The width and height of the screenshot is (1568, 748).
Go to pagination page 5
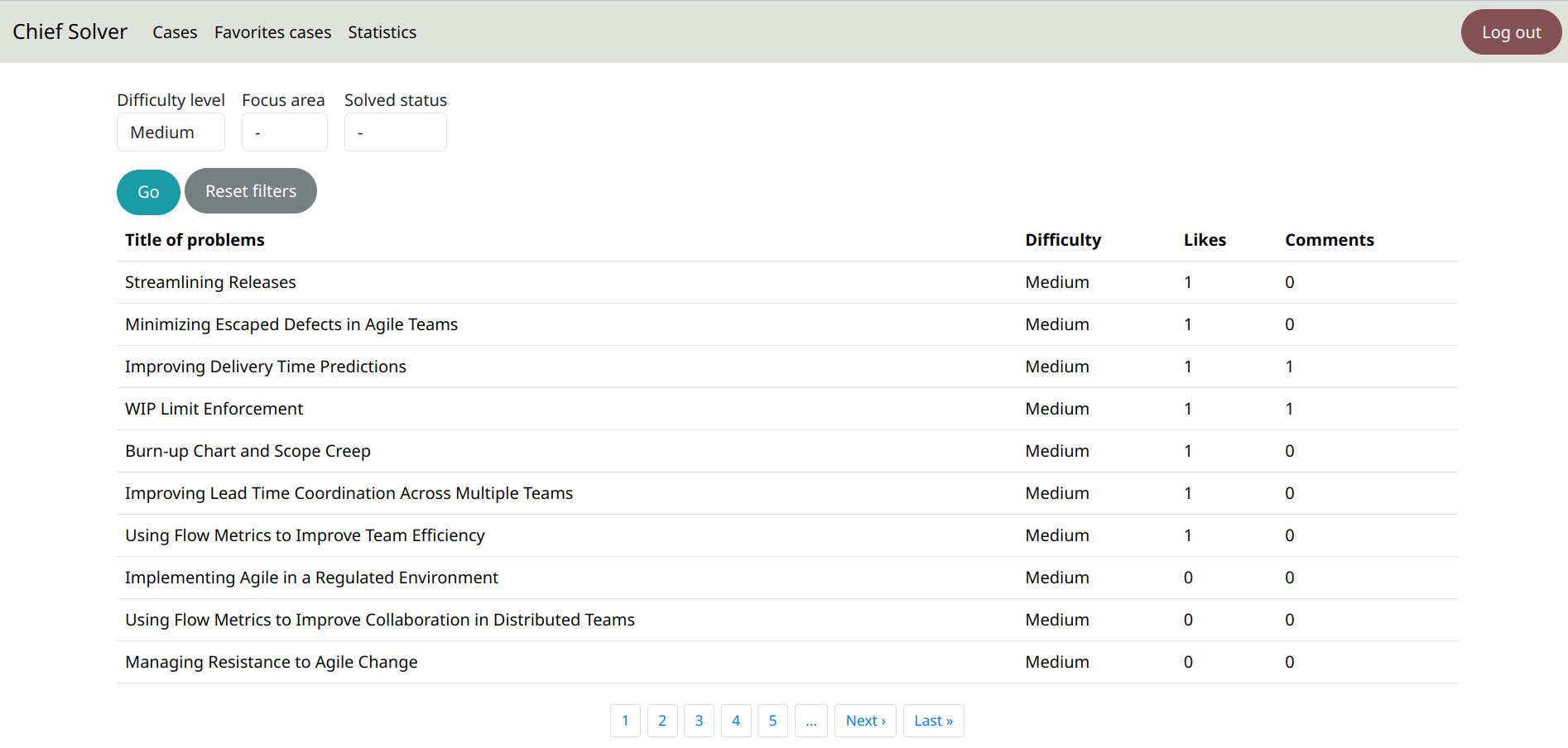pyautogui.click(x=772, y=721)
